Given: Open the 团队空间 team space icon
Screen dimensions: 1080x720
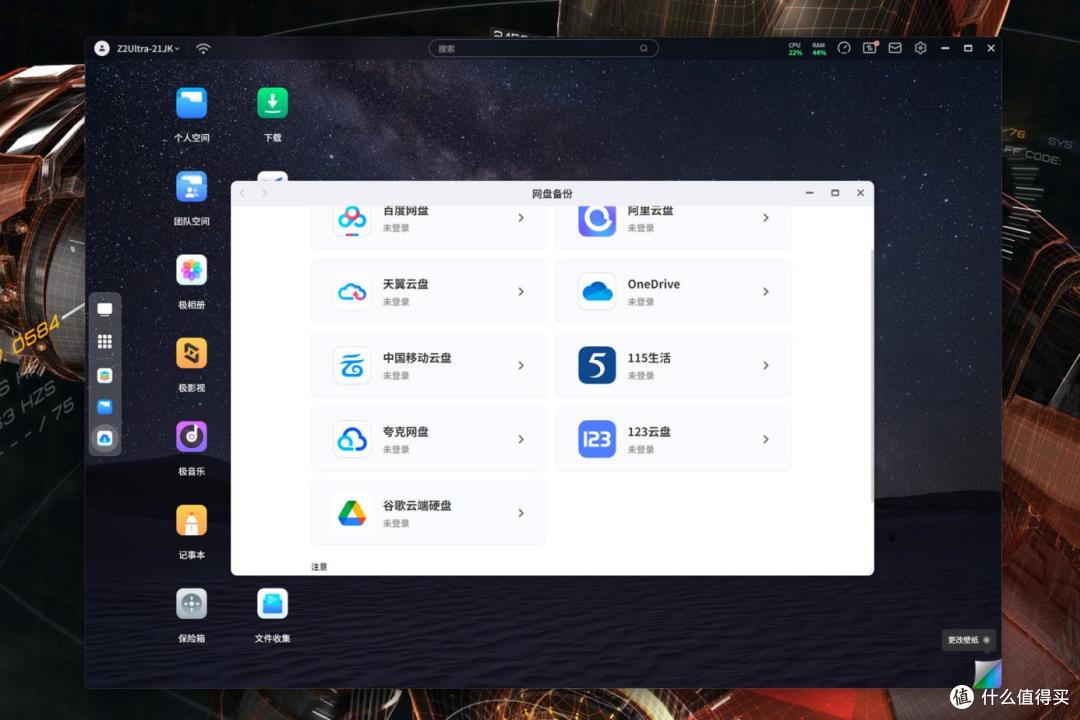Looking at the screenshot, I should (x=191, y=187).
